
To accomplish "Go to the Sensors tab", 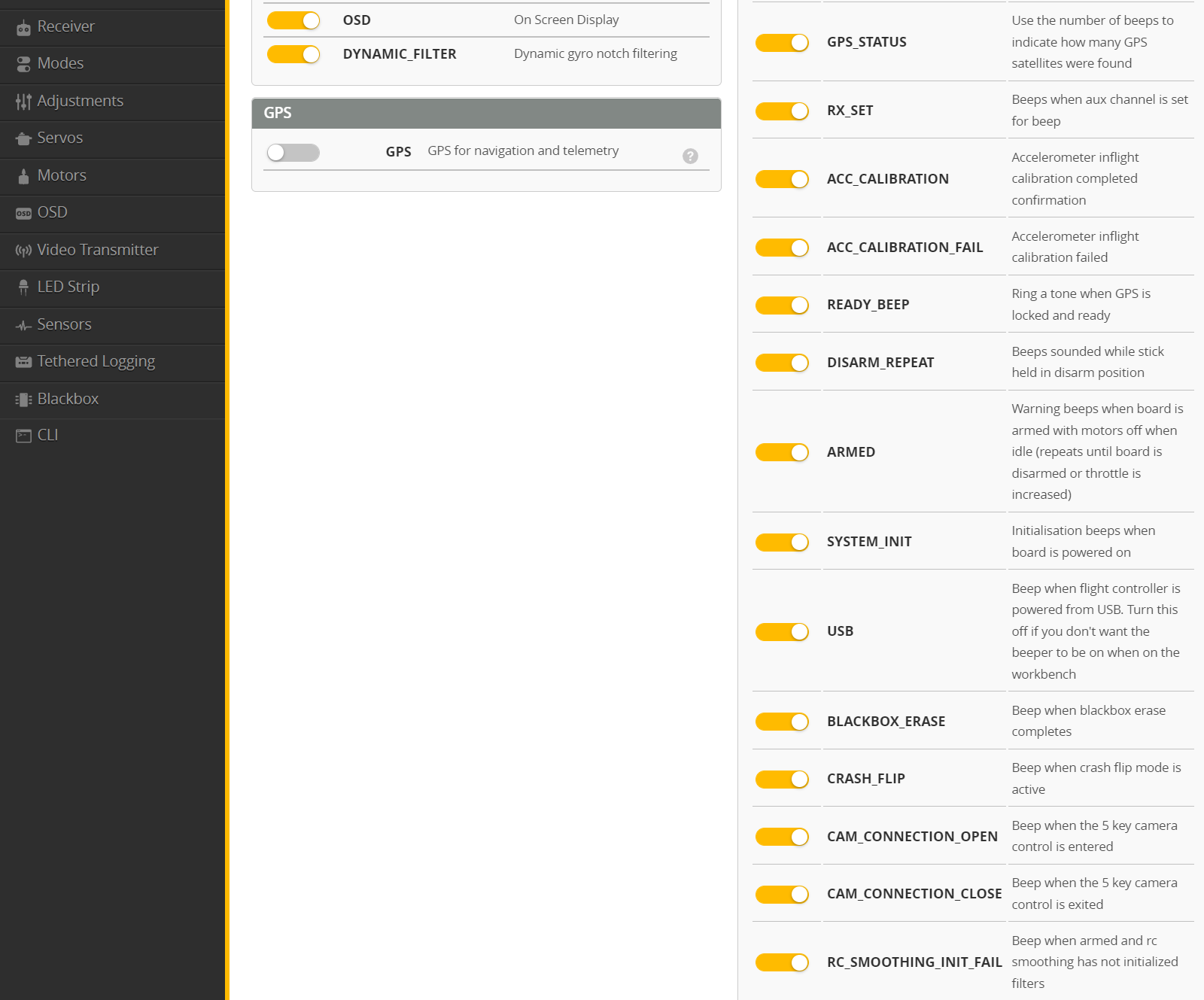I will [64, 324].
